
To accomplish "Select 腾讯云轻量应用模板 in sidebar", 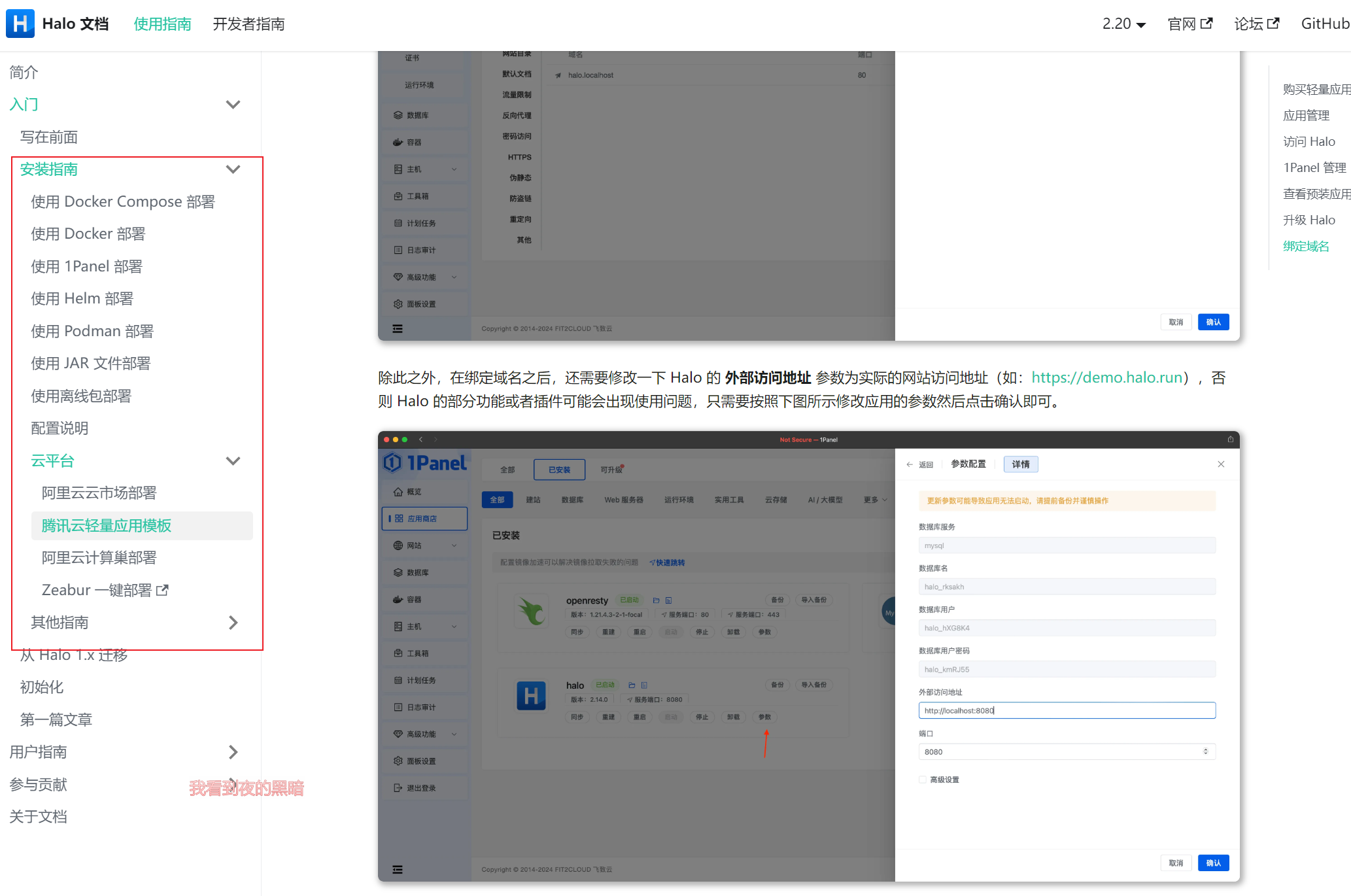I will 107,525.
